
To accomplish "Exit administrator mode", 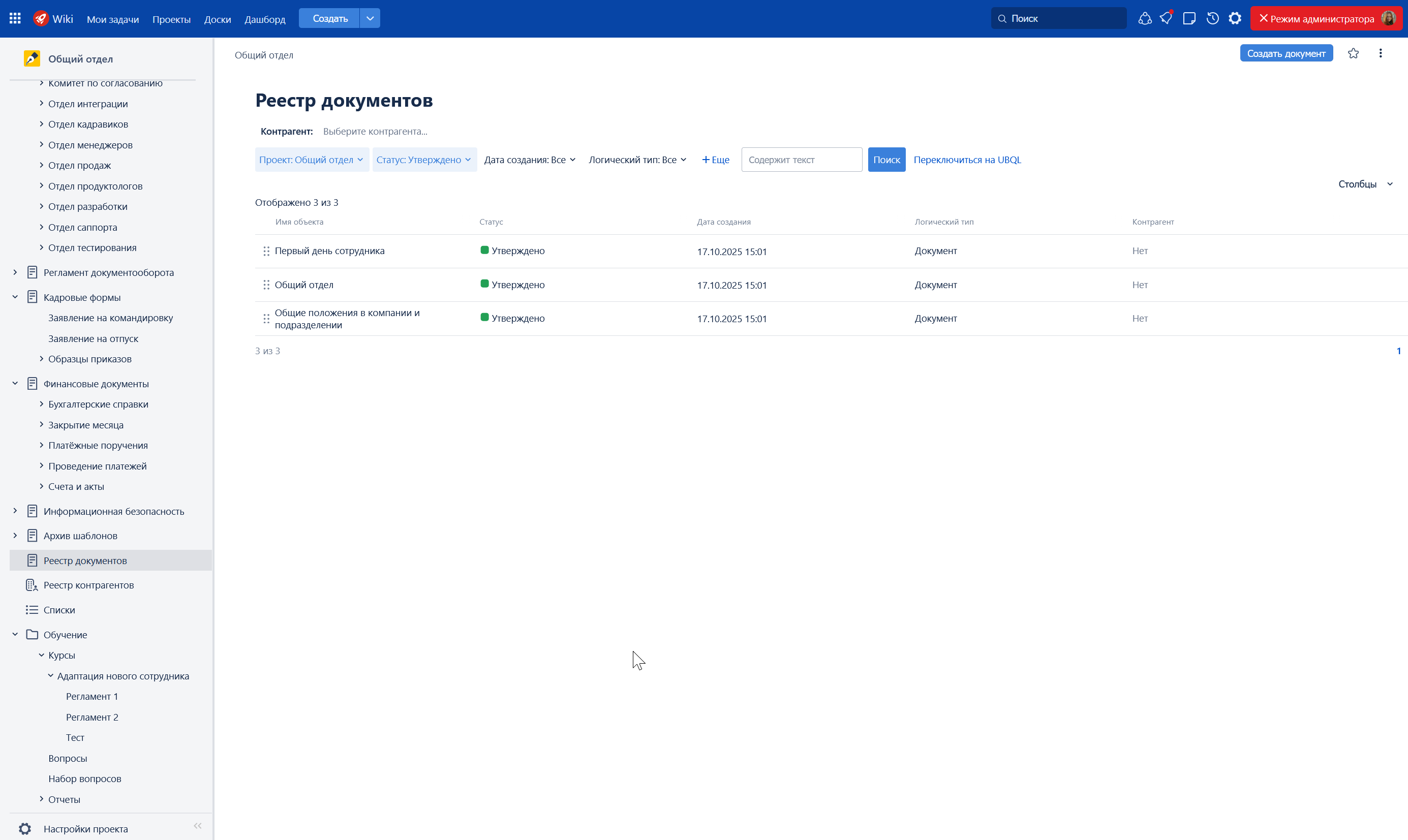I will 1317,19.
